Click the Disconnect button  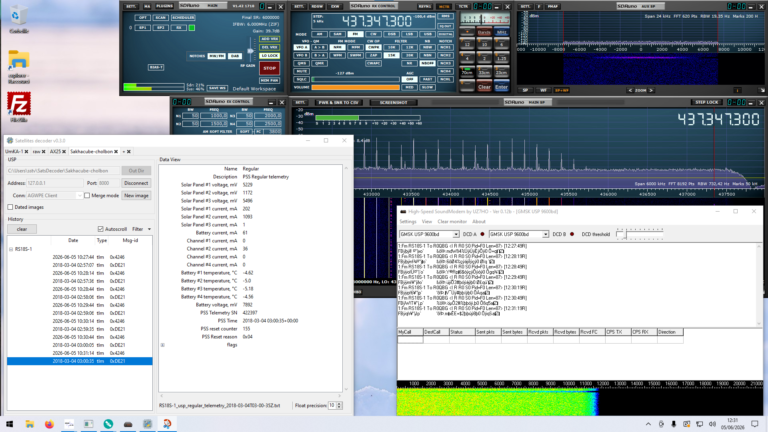[x=136, y=183]
